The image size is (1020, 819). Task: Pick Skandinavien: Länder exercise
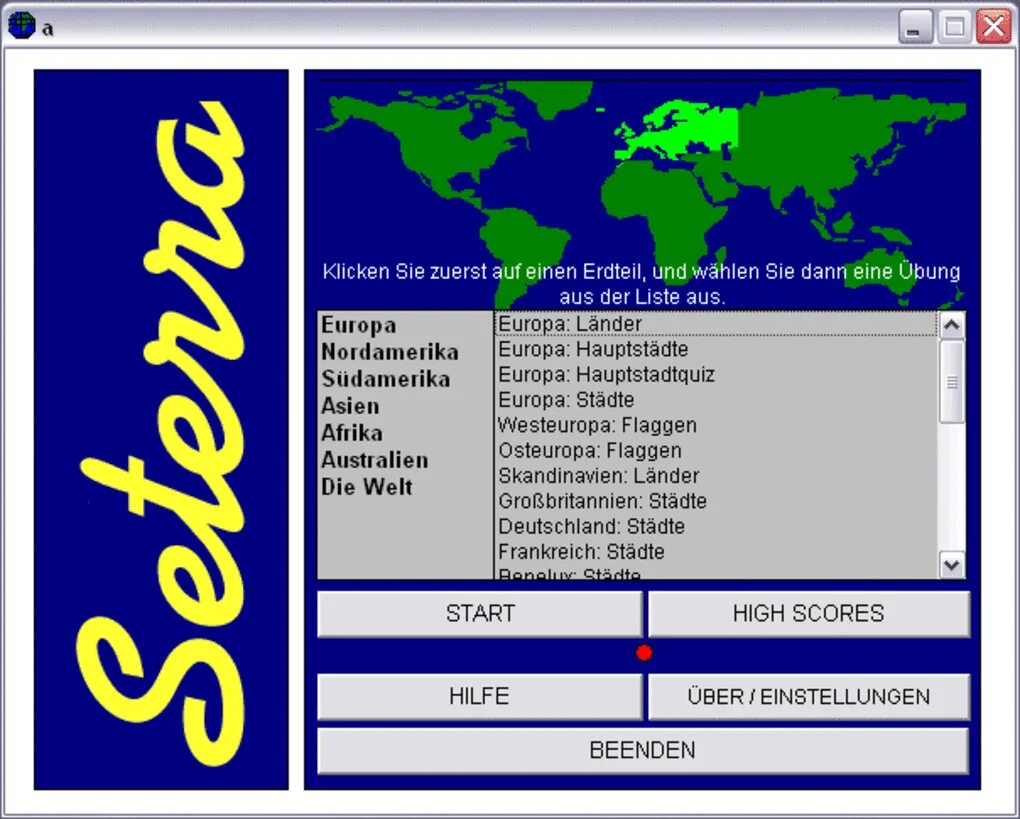pos(716,476)
